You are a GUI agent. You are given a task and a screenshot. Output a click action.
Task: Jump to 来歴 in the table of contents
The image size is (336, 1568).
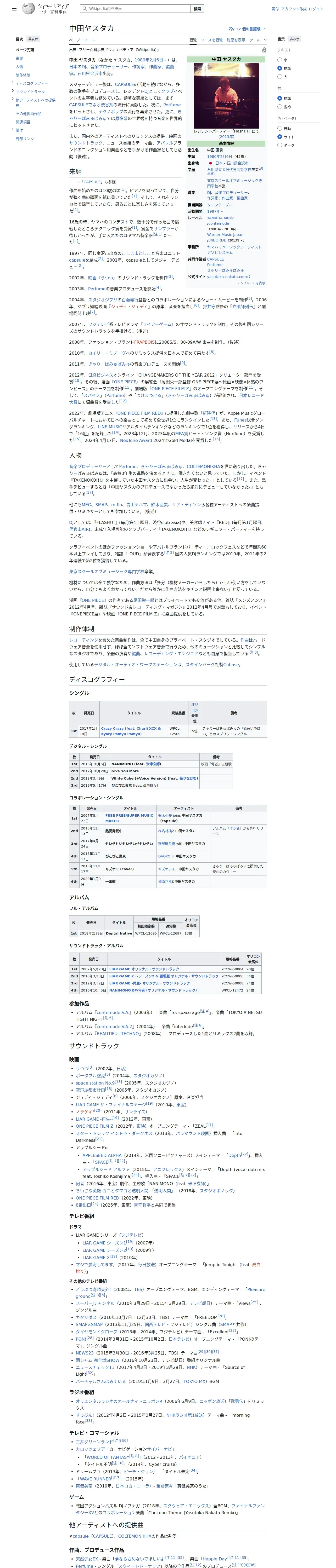coord(20,59)
